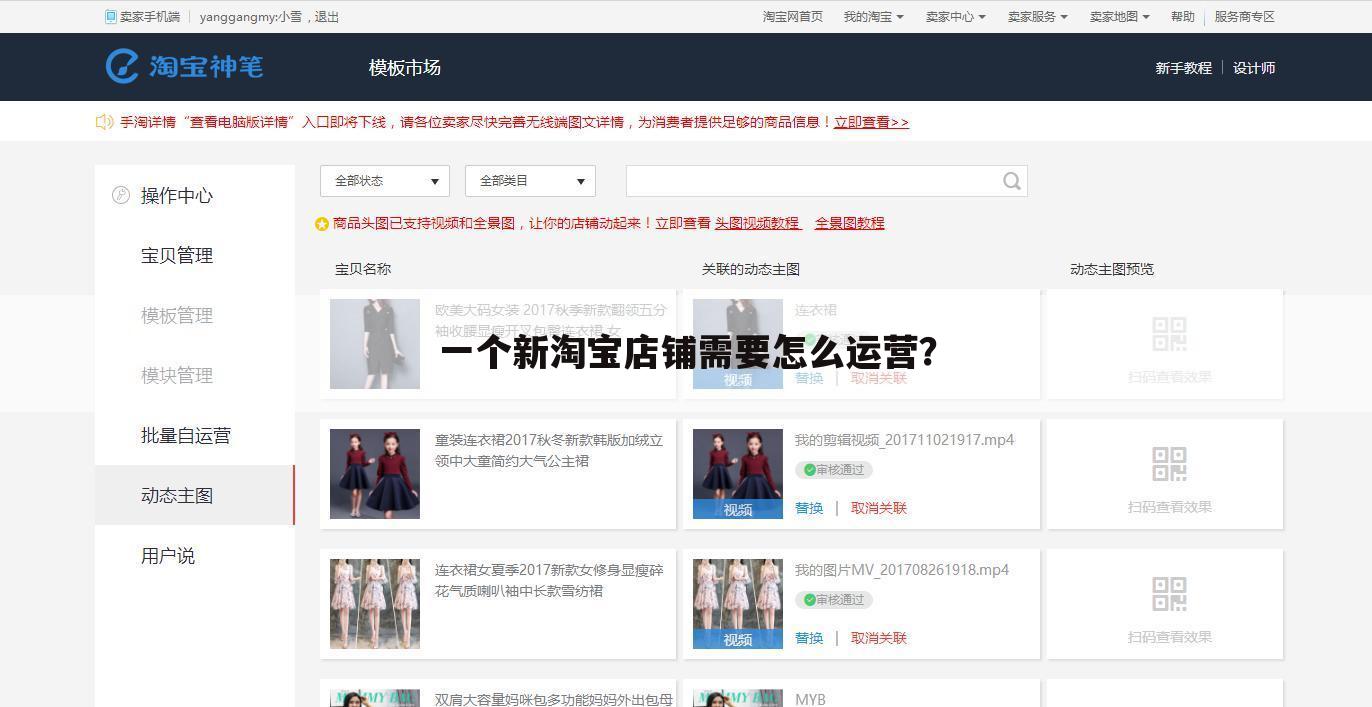This screenshot has width=1372, height=707.
Task: Click 扫码查看效果 in 童装连衣裙 row
Action: [1170, 507]
